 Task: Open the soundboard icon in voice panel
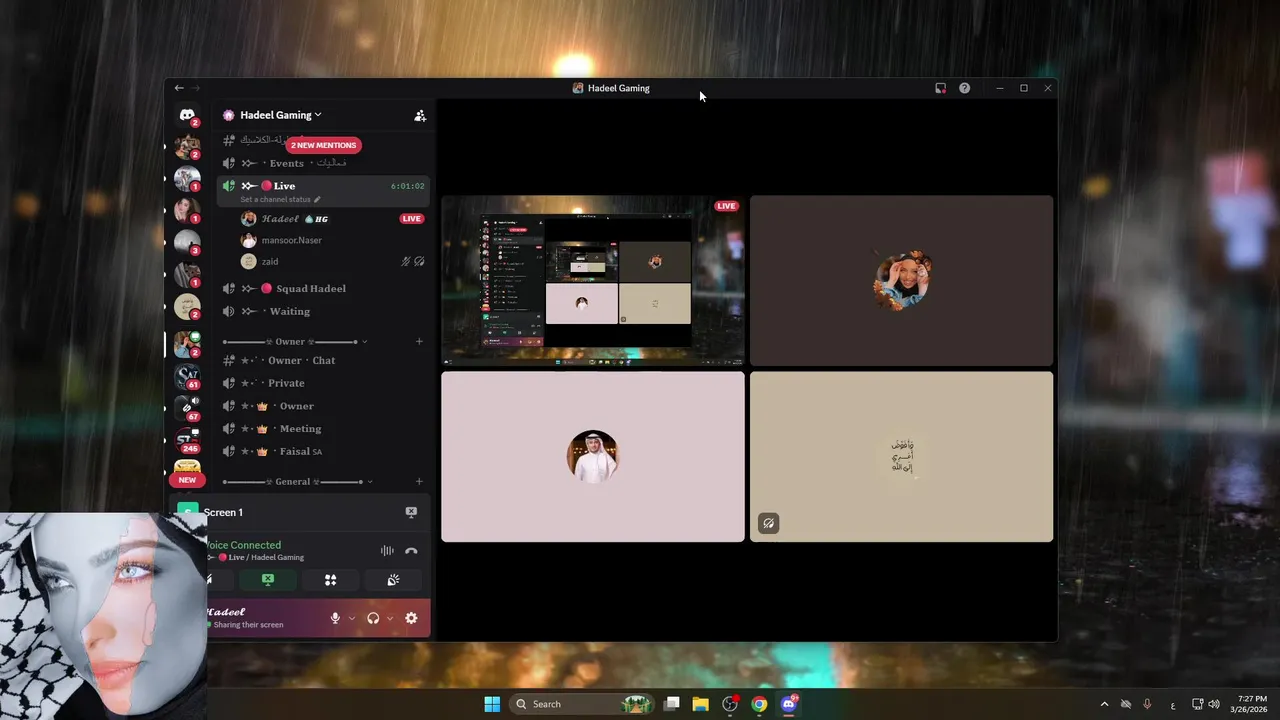[393, 580]
